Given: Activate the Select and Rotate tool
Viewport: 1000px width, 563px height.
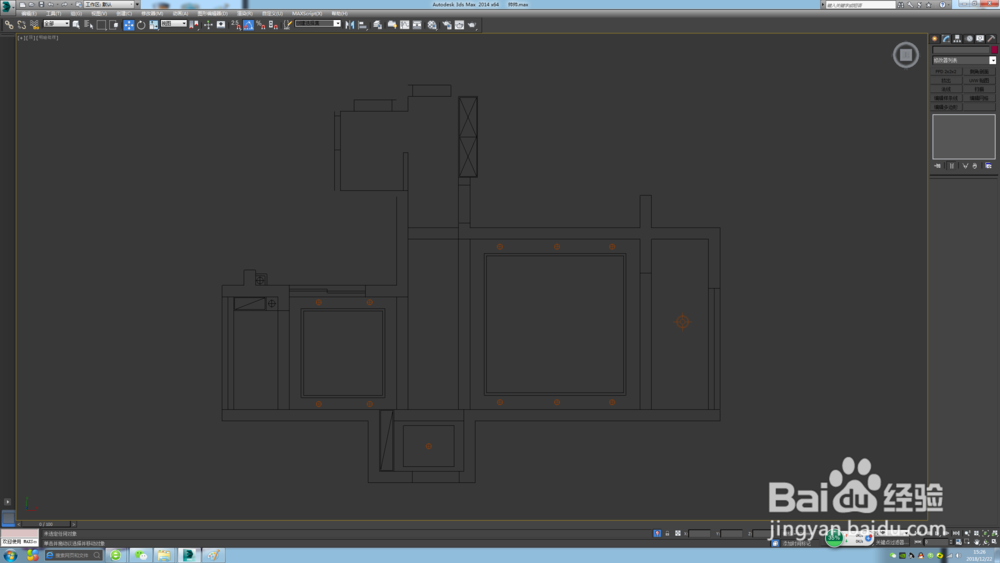Looking at the screenshot, I should (x=141, y=25).
